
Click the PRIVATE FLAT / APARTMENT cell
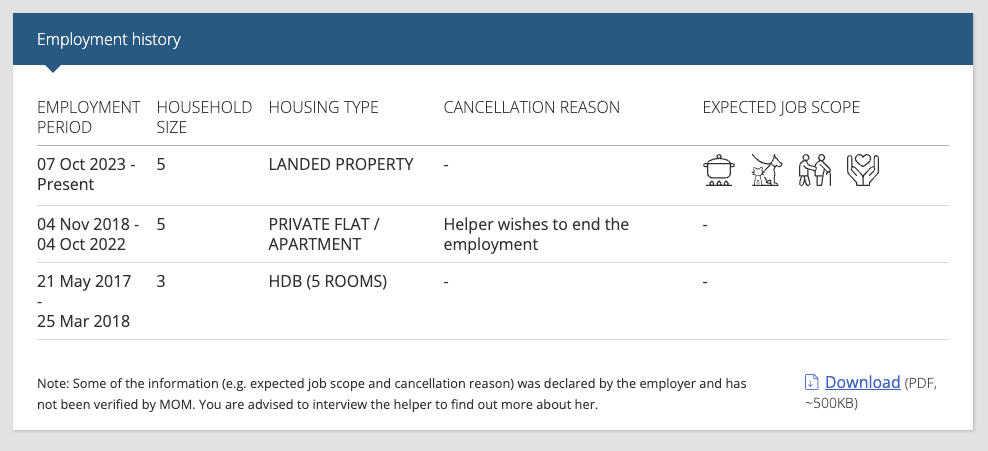pos(324,234)
